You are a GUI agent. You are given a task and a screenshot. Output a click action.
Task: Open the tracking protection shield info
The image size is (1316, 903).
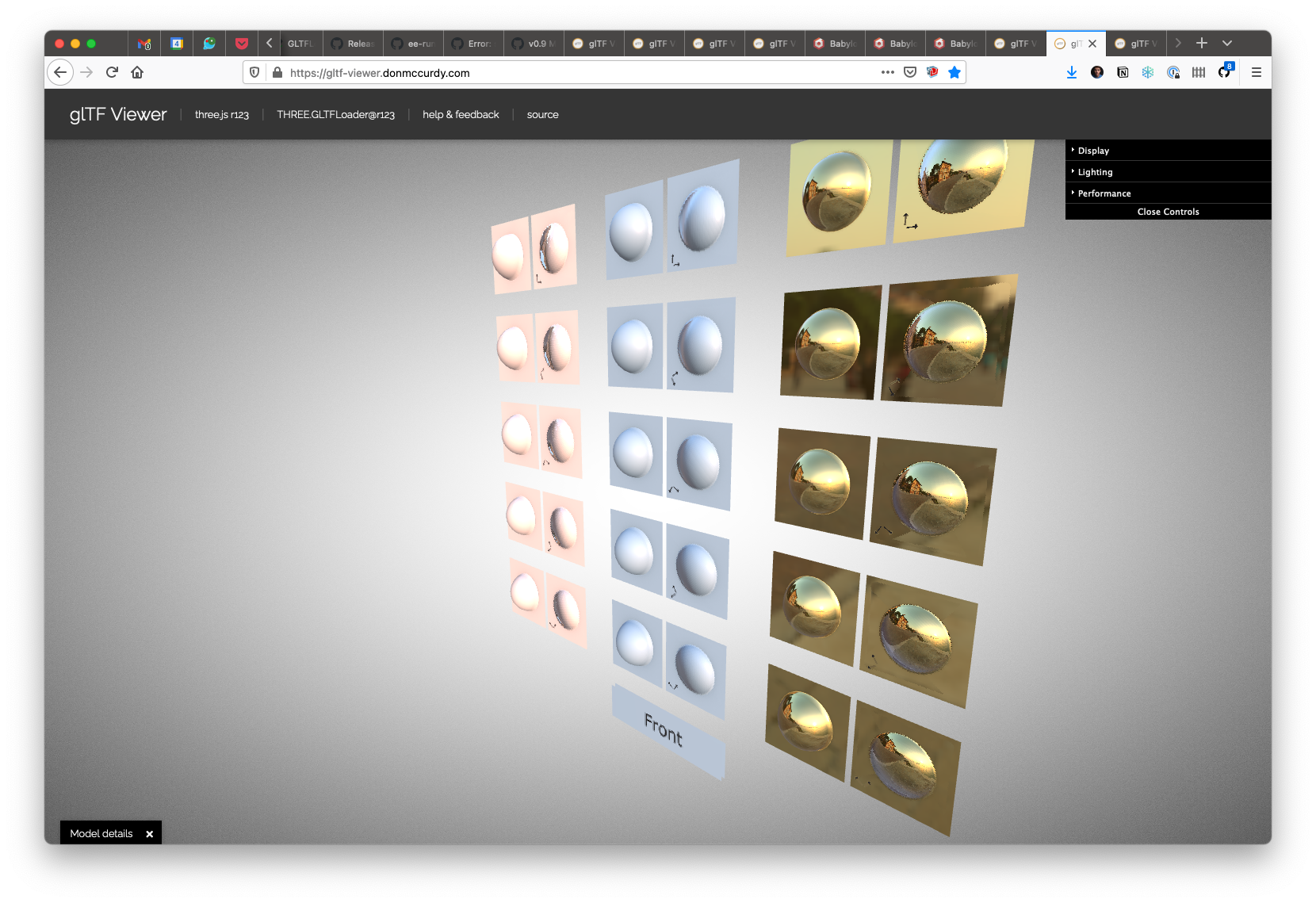coord(254,72)
